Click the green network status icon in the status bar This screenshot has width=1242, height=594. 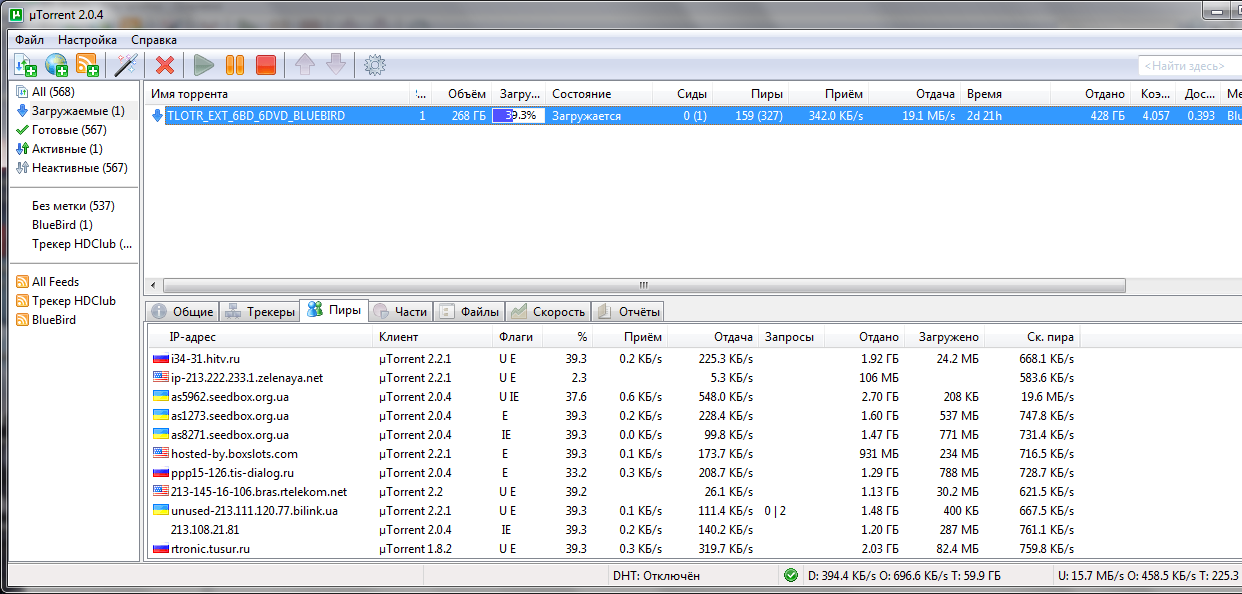coord(791,575)
